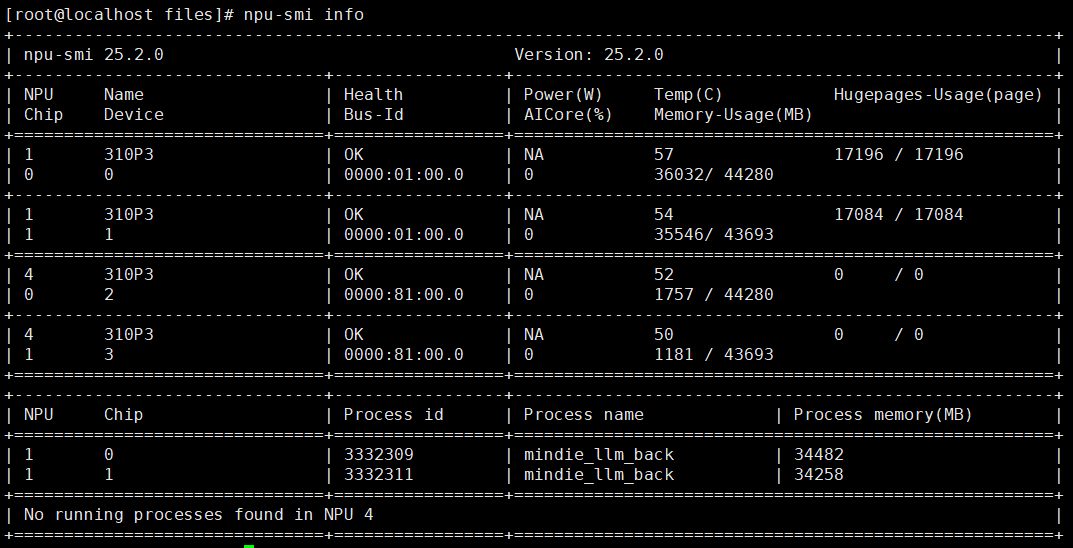Click the 'Process memory(MB)' column header

pos(883,415)
